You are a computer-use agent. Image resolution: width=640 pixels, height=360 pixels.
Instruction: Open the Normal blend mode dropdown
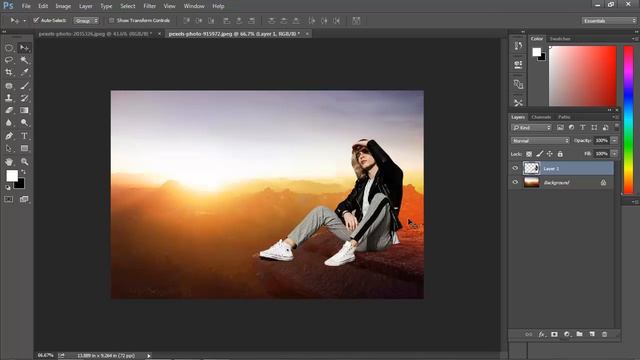pyautogui.click(x=540, y=140)
